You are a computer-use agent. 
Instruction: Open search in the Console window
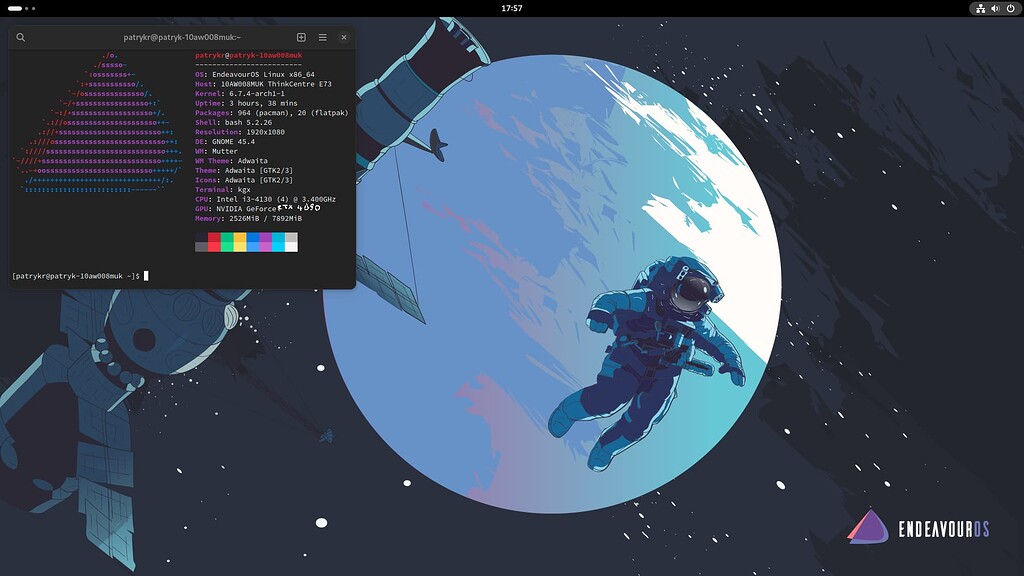[22, 35]
